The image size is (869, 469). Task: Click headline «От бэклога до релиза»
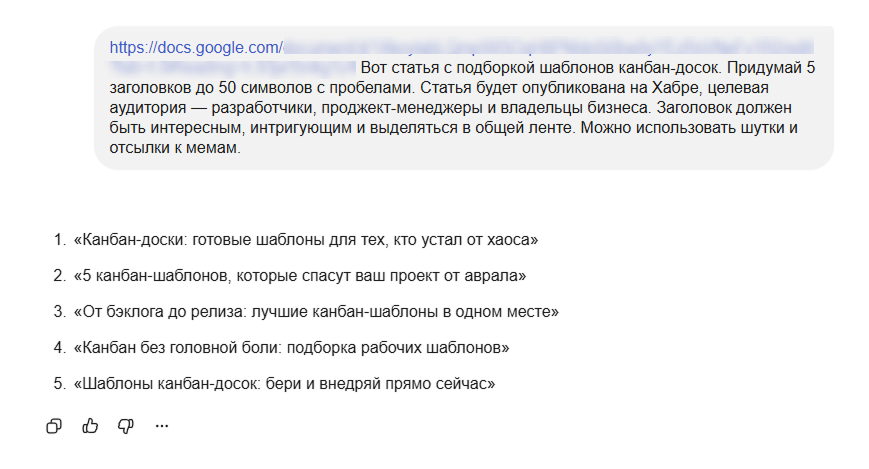315,312
